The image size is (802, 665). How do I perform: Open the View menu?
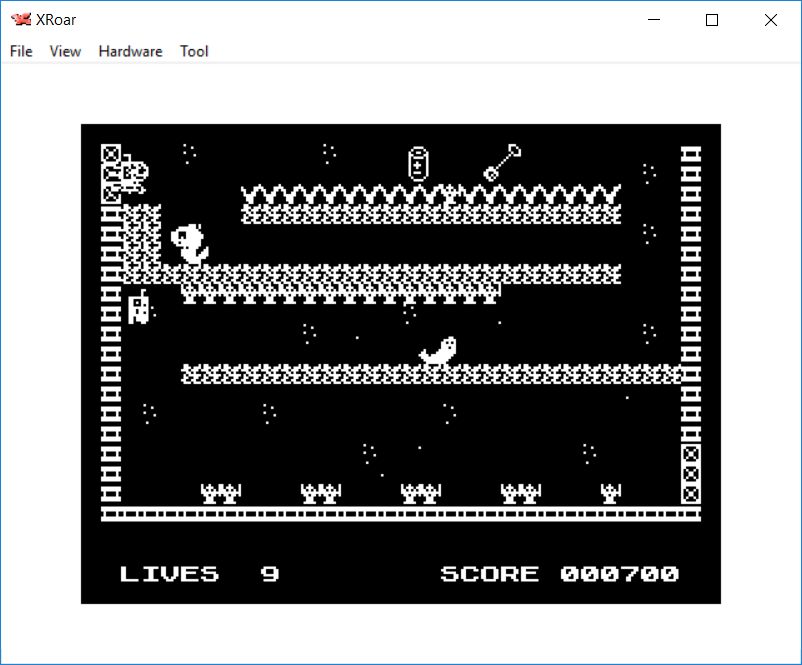click(65, 51)
